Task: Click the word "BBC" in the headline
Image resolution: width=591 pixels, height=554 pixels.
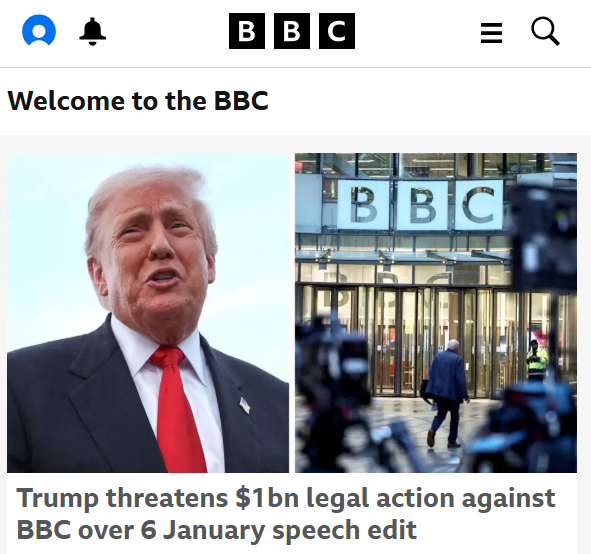Action: pos(44,530)
